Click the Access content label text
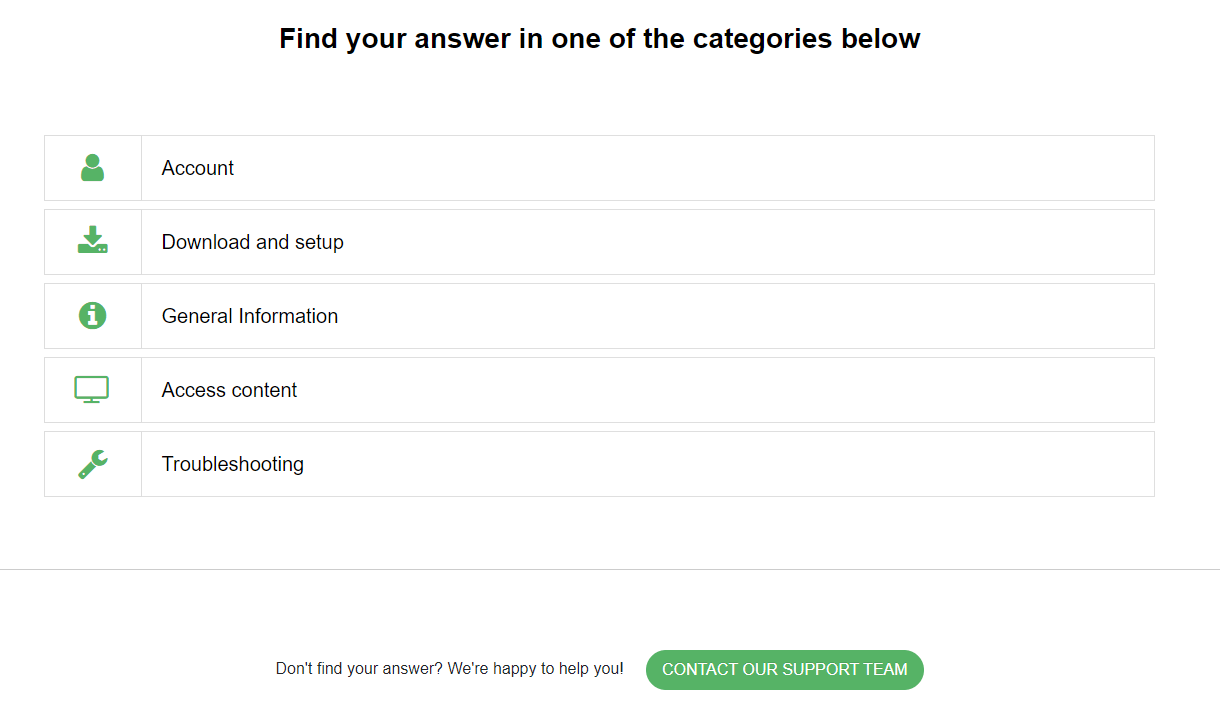Screen dimensions: 1220x704 pos(230,390)
